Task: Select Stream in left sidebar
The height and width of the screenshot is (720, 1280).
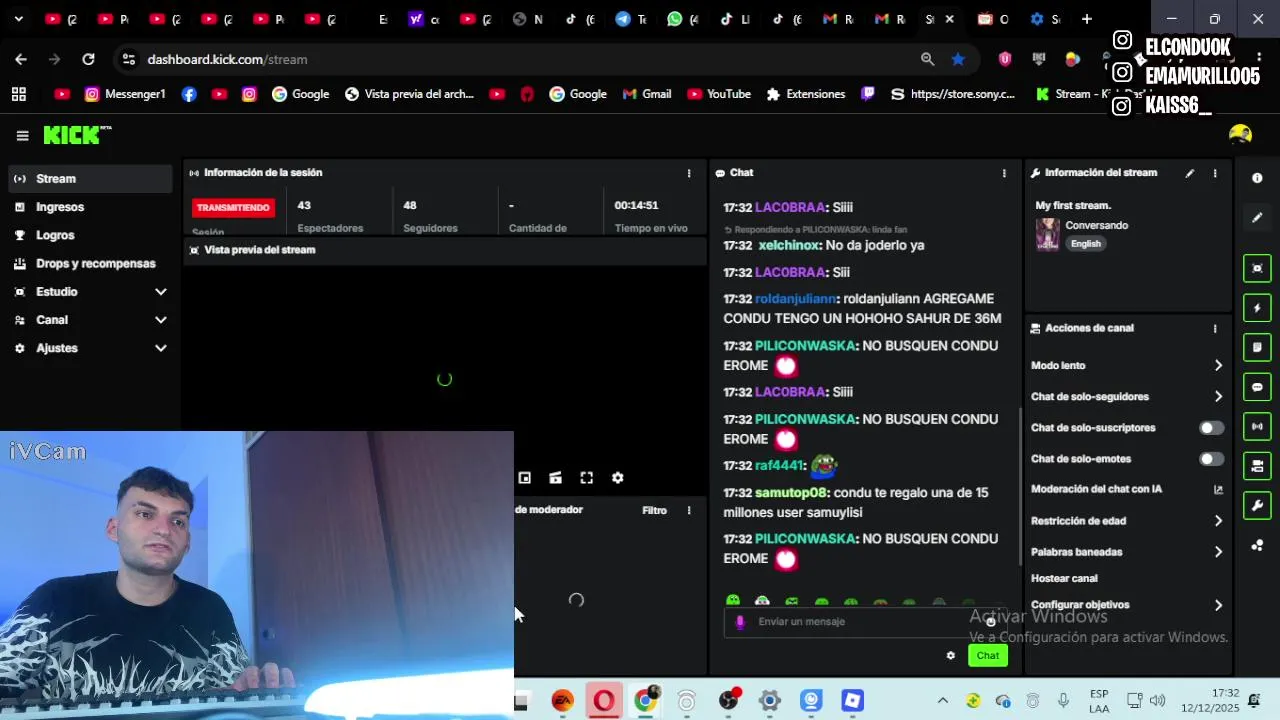Action: click(90, 179)
